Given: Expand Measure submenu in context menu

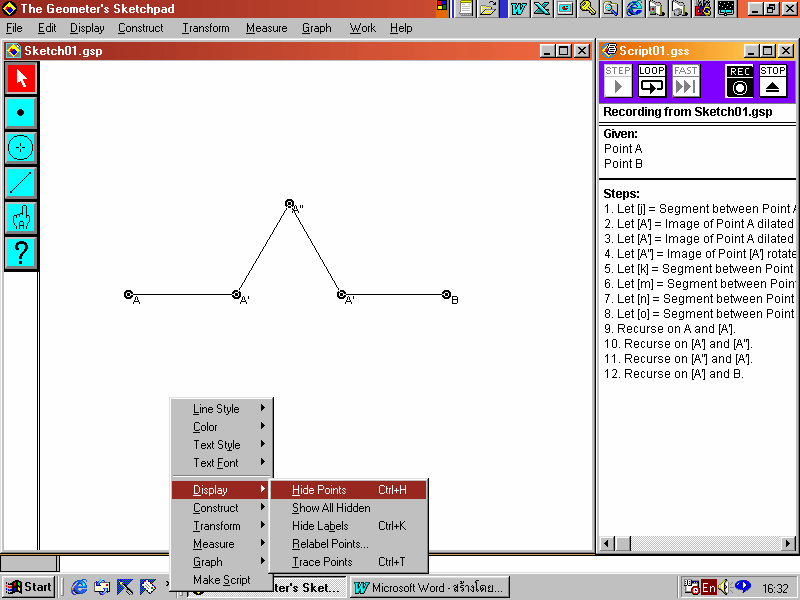Looking at the screenshot, I should tap(222, 544).
